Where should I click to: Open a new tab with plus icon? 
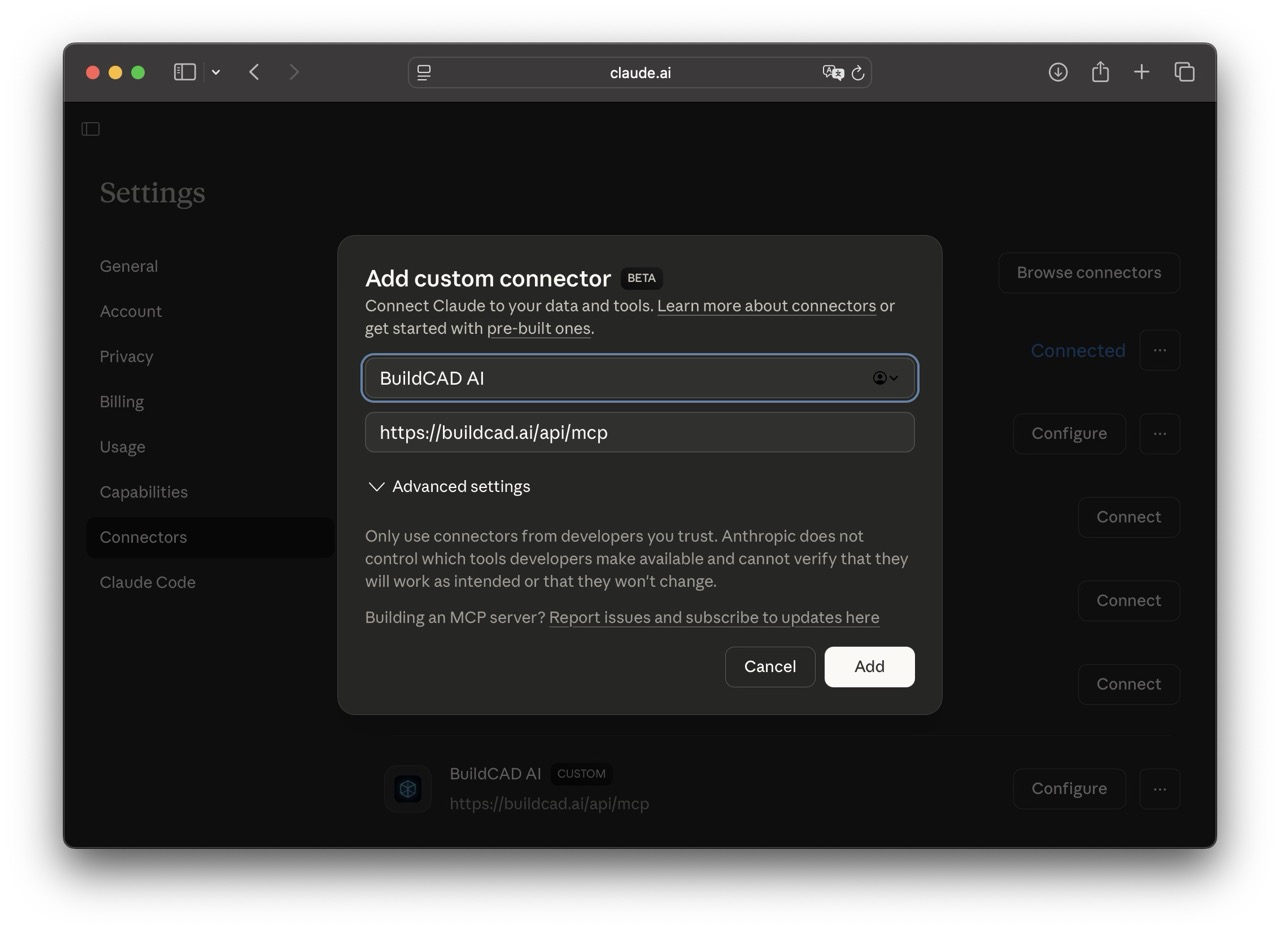click(x=1141, y=72)
